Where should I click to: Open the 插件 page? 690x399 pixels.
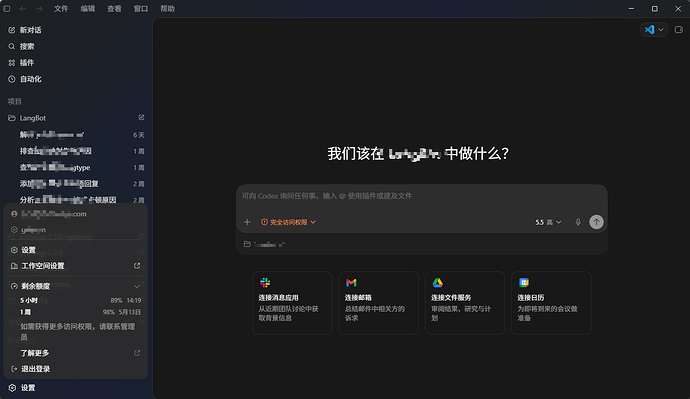point(76,62)
